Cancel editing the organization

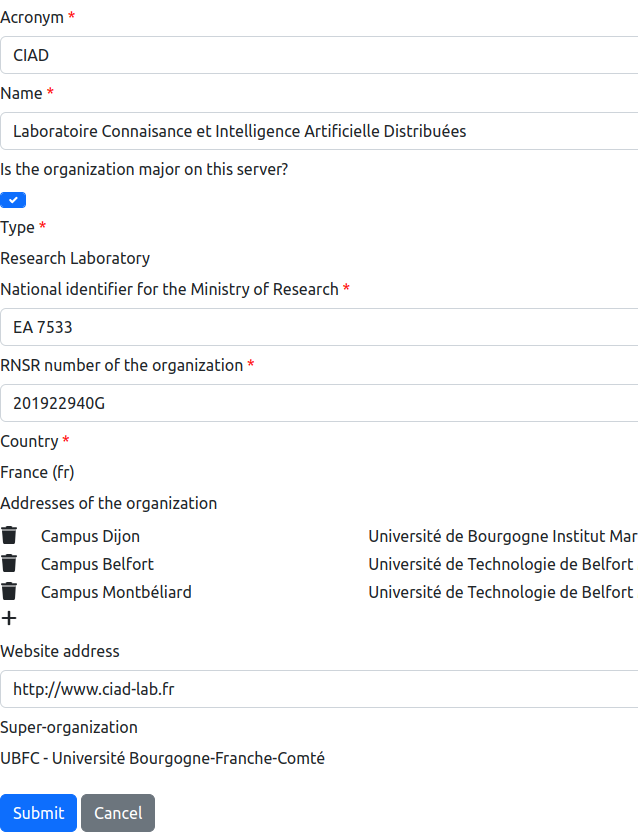118,812
